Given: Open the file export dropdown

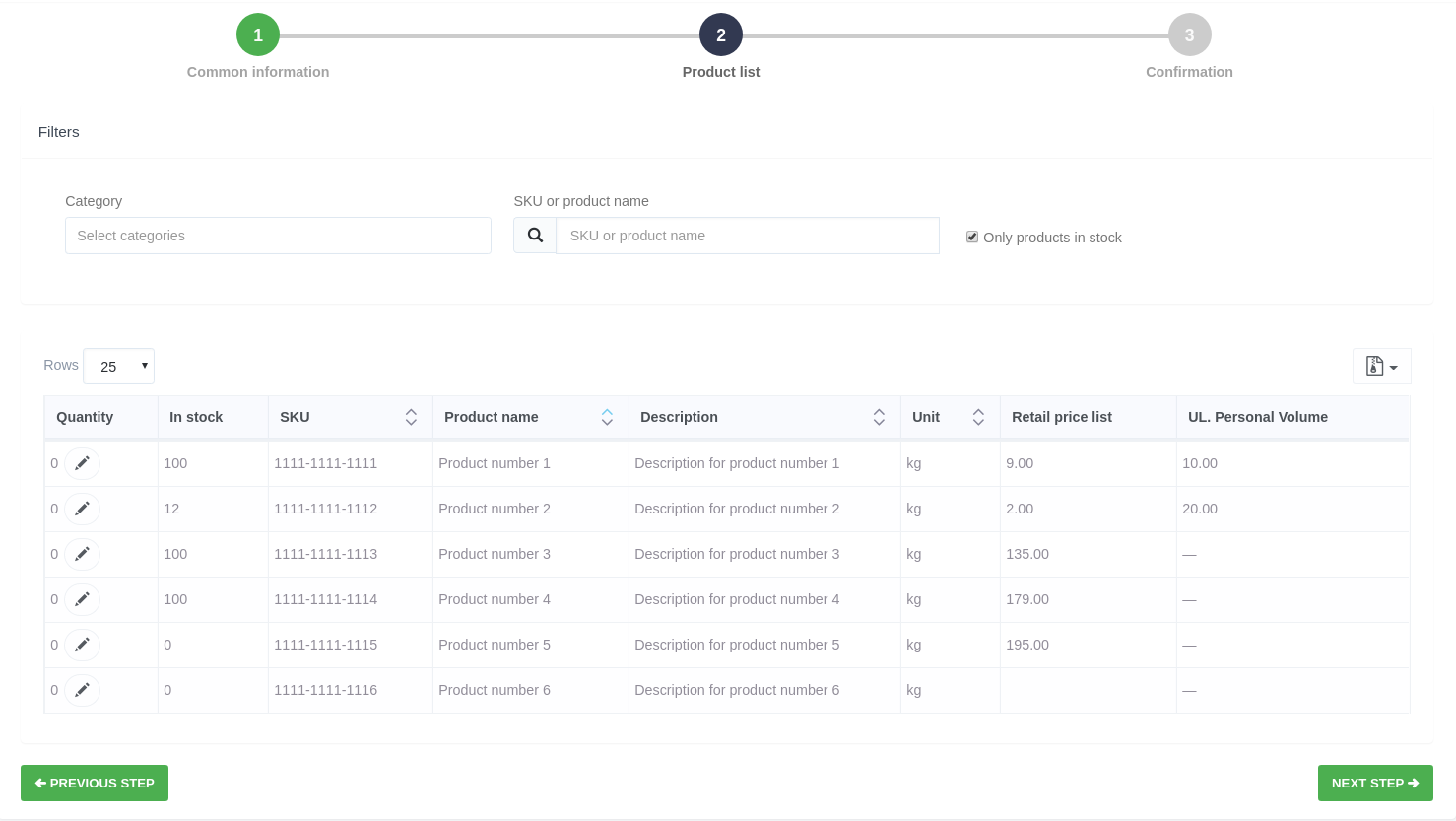Looking at the screenshot, I should 1381,367.
